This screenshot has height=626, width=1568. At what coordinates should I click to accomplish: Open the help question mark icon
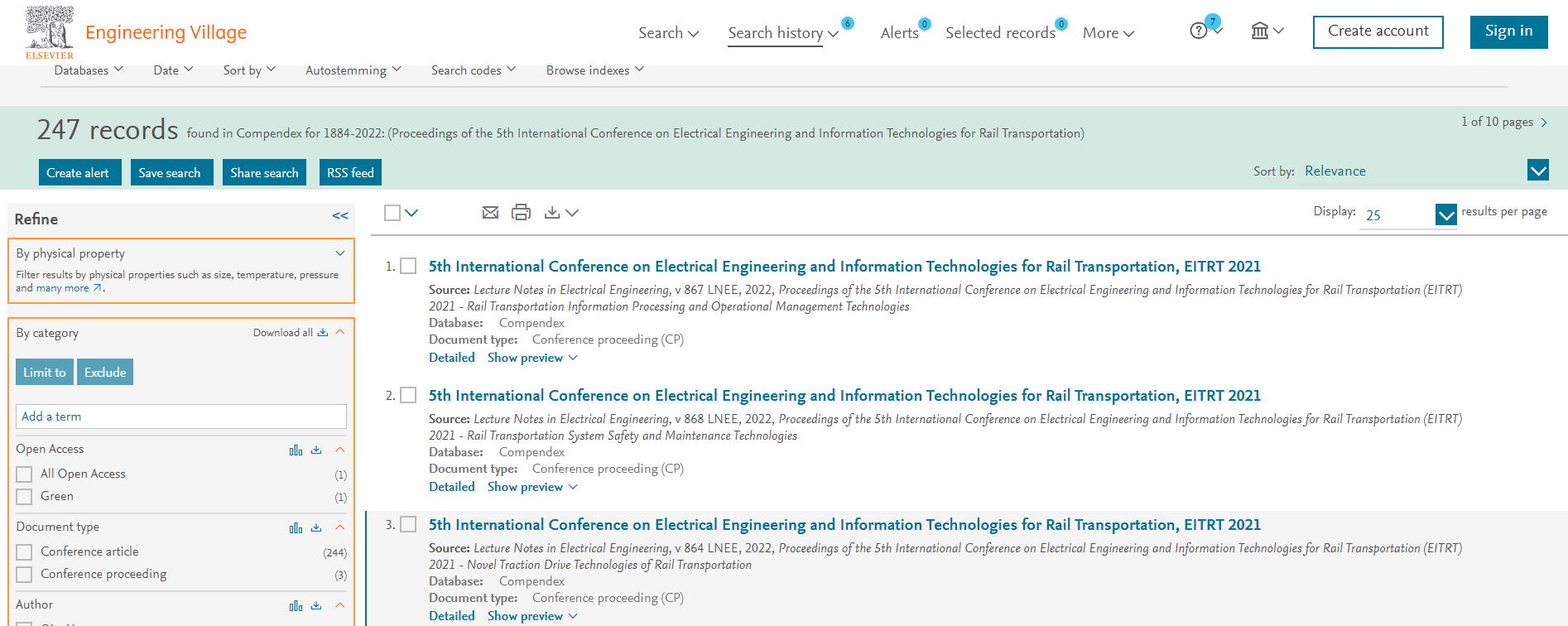(x=1198, y=31)
